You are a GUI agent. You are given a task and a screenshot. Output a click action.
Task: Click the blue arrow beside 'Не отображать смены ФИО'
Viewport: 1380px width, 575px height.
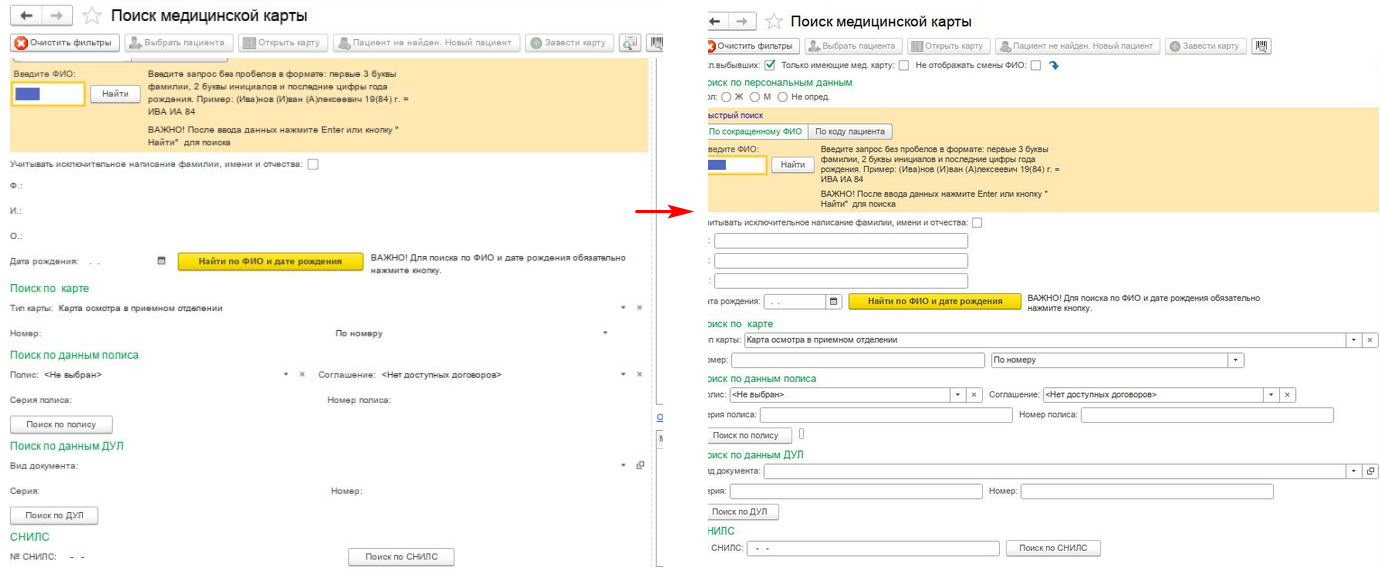(x=1054, y=66)
